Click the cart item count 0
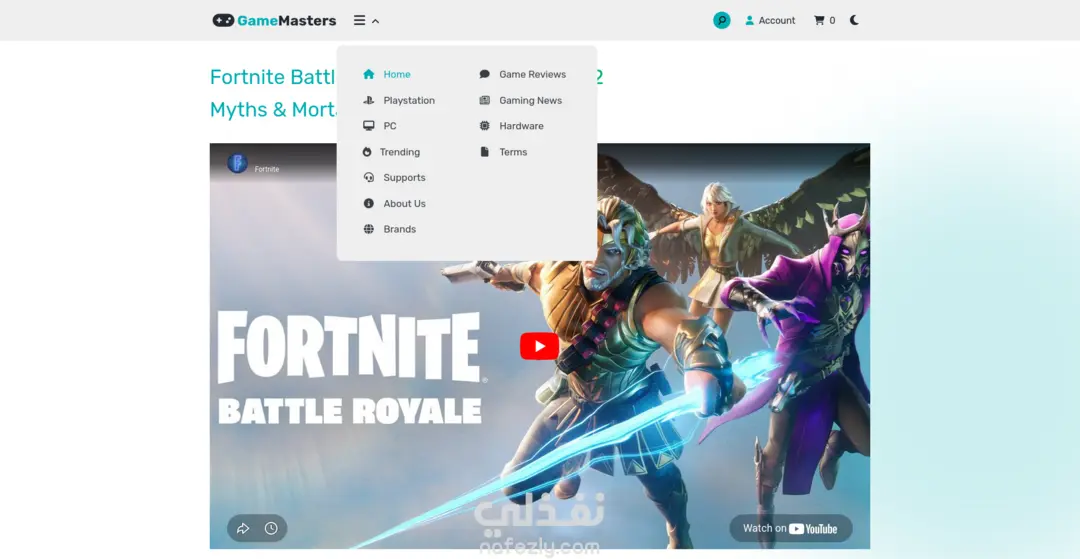The width and height of the screenshot is (1080, 559). (832, 21)
